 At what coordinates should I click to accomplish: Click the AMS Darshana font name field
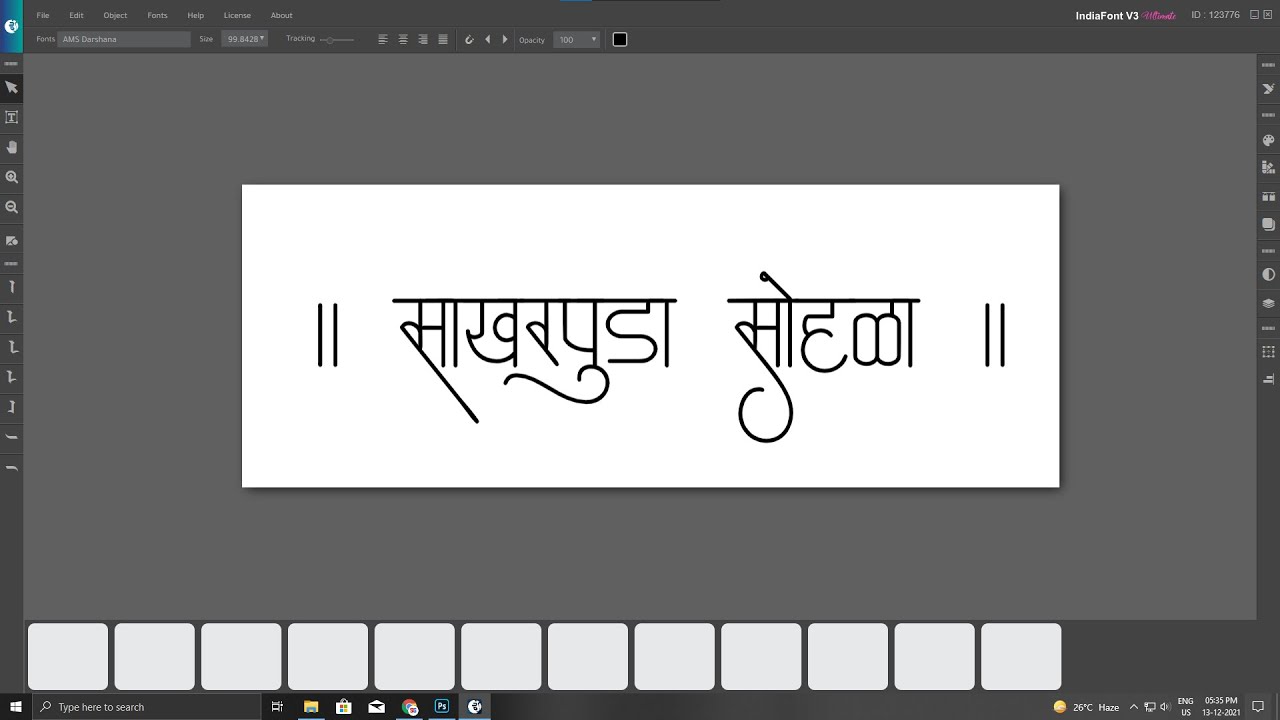pos(124,39)
